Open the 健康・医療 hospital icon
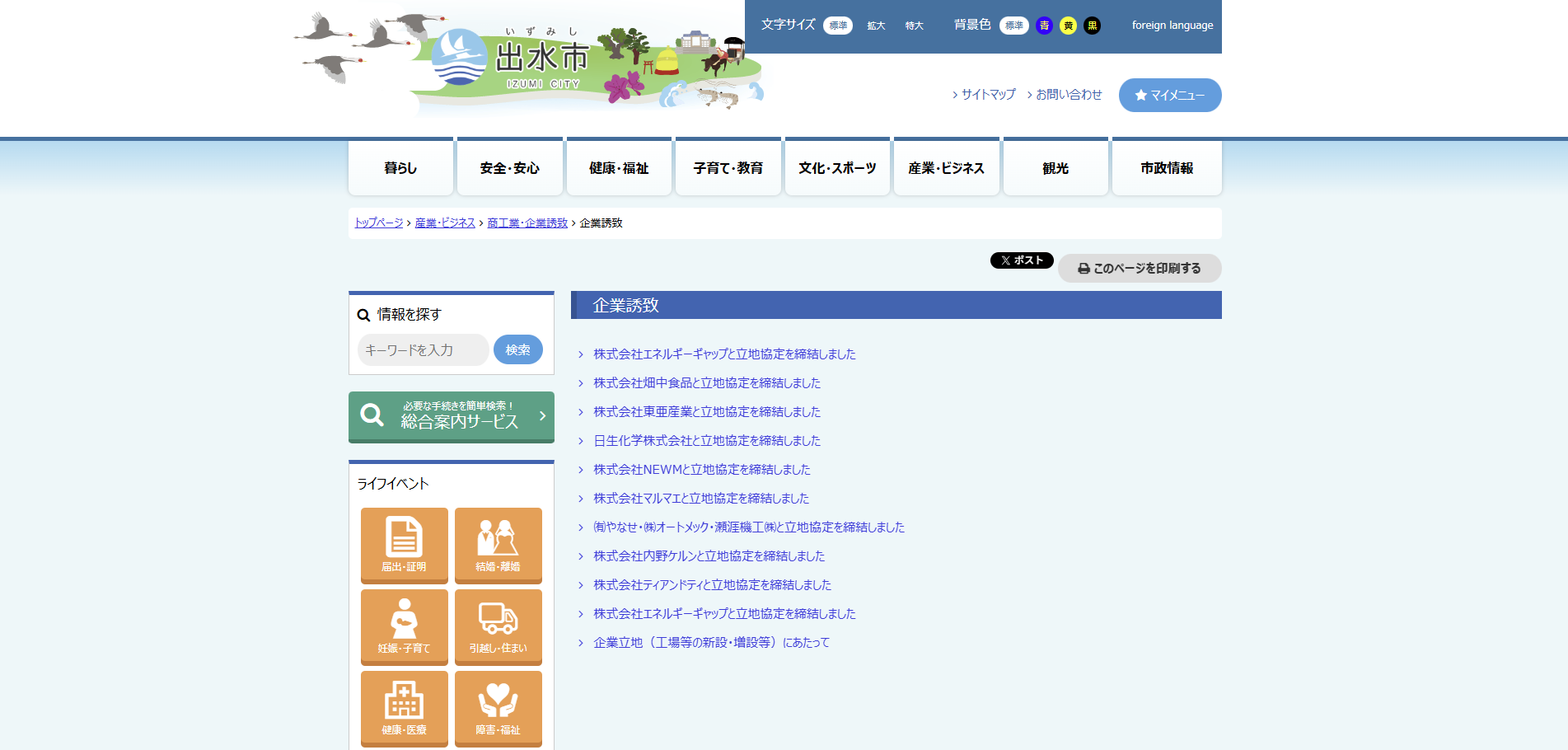This screenshot has width=1568, height=750. pyautogui.click(x=404, y=708)
